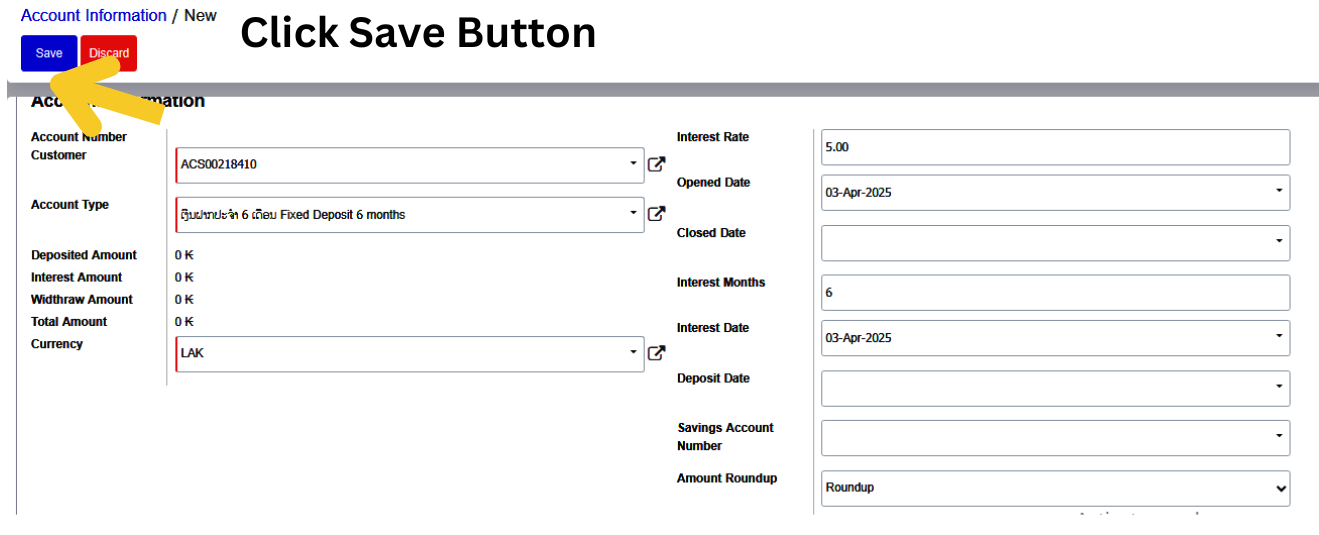
Task: Focus the Customer account number text field
Action: tap(400, 164)
